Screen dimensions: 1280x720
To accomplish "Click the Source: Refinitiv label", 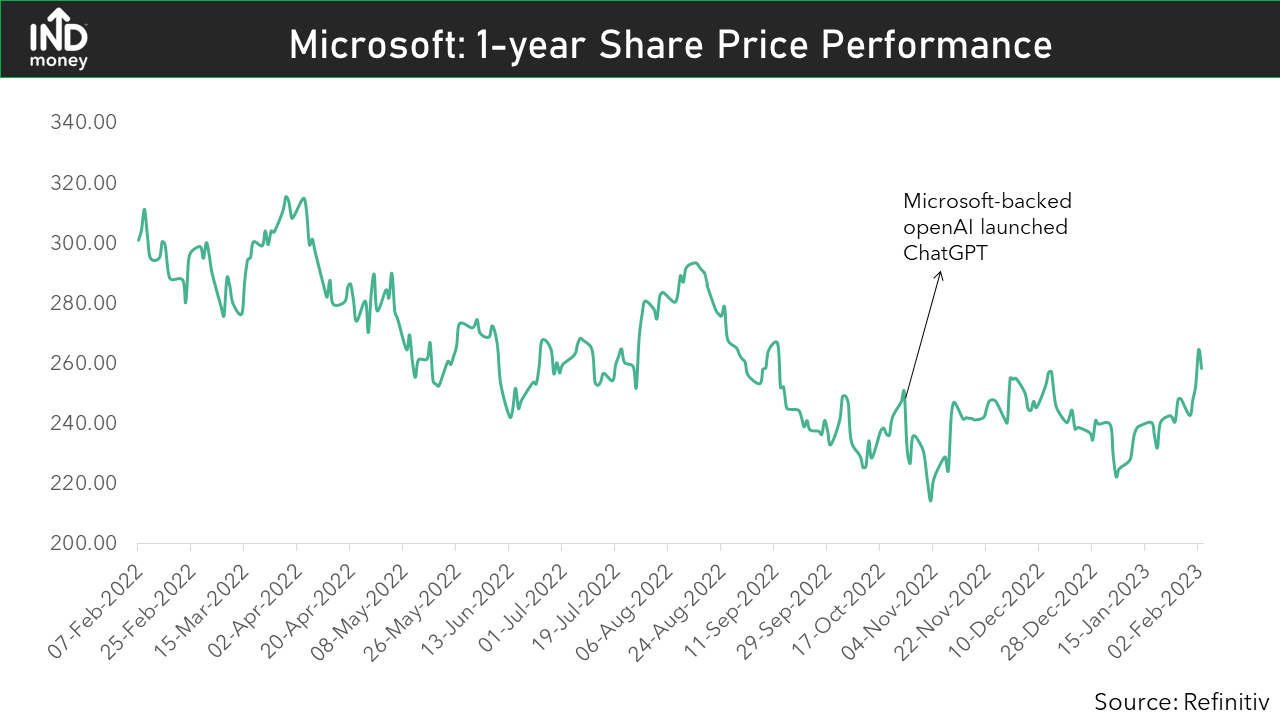I will point(1180,700).
